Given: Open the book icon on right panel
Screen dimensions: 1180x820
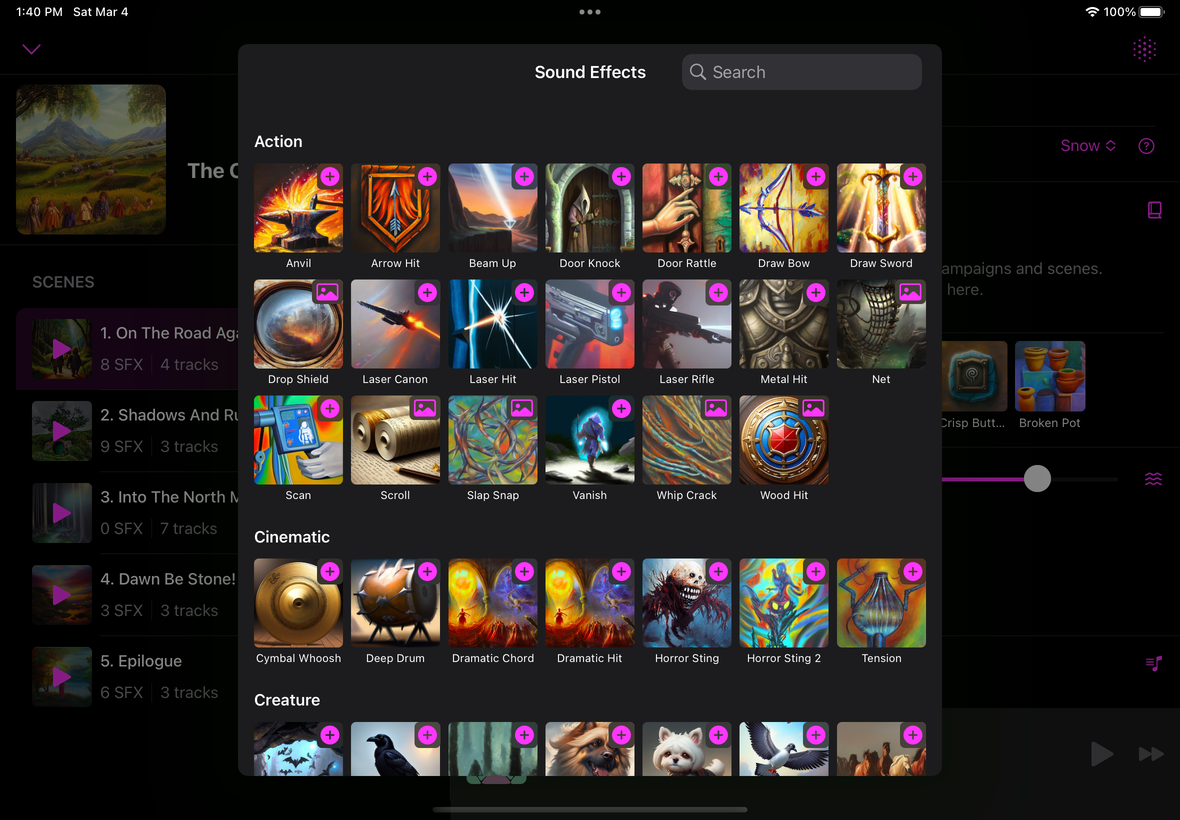Looking at the screenshot, I should coord(1154,210).
